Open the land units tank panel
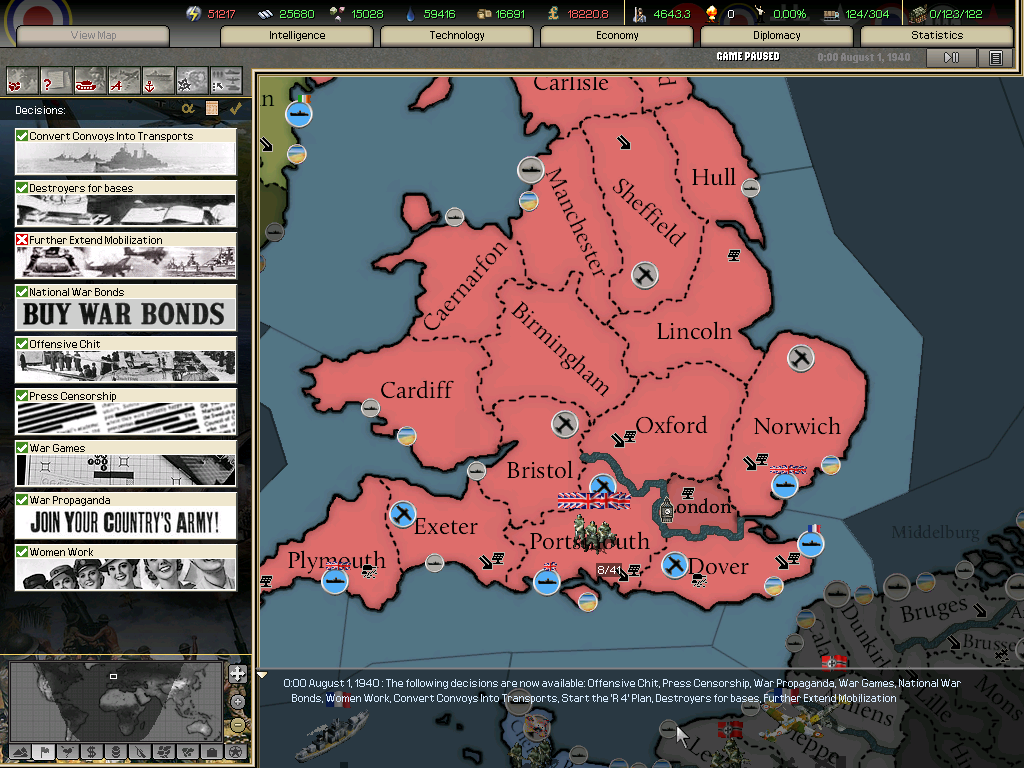 tap(90, 82)
